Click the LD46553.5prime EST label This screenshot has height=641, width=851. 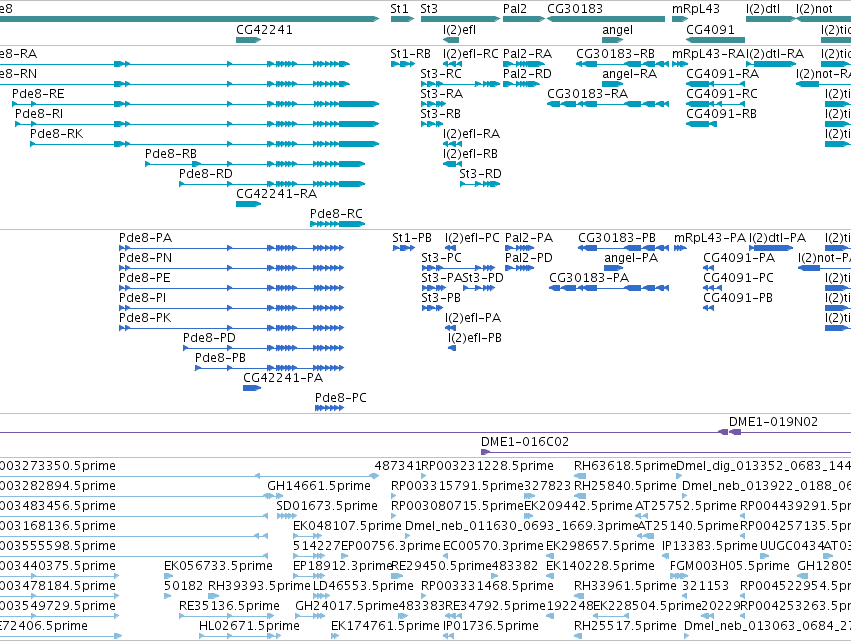coord(363,587)
